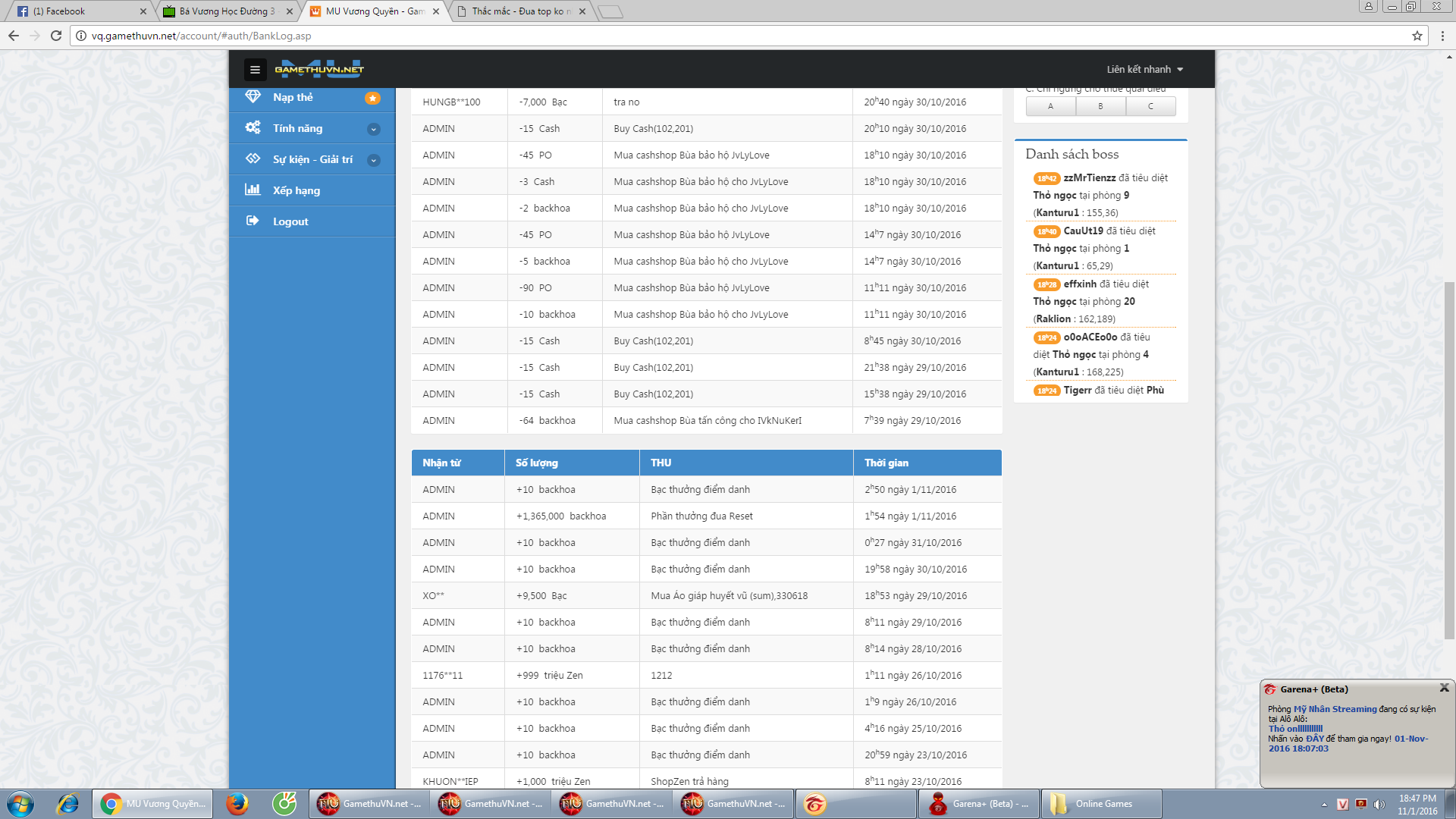Reload the page in browser
Viewport: 1456px width, 819px height.
(x=56, y=36)
